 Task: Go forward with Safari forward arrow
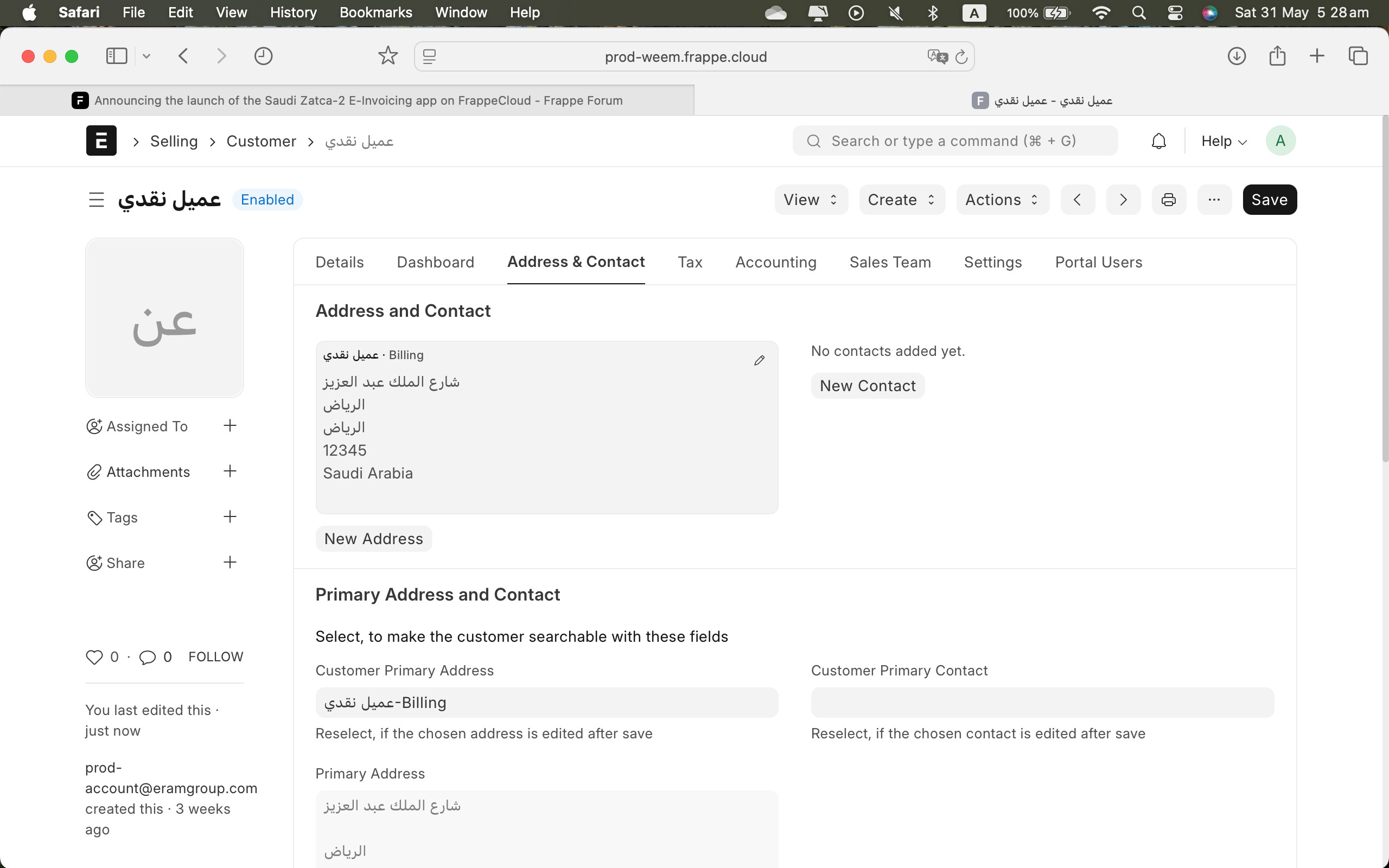(221, 56)
